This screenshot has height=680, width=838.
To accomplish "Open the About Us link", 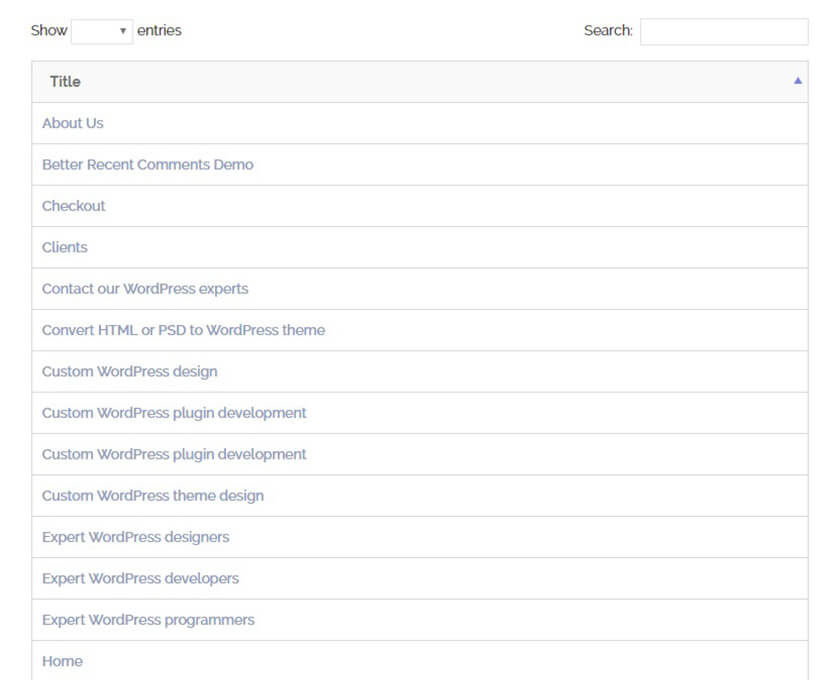I will coord(73,123).
